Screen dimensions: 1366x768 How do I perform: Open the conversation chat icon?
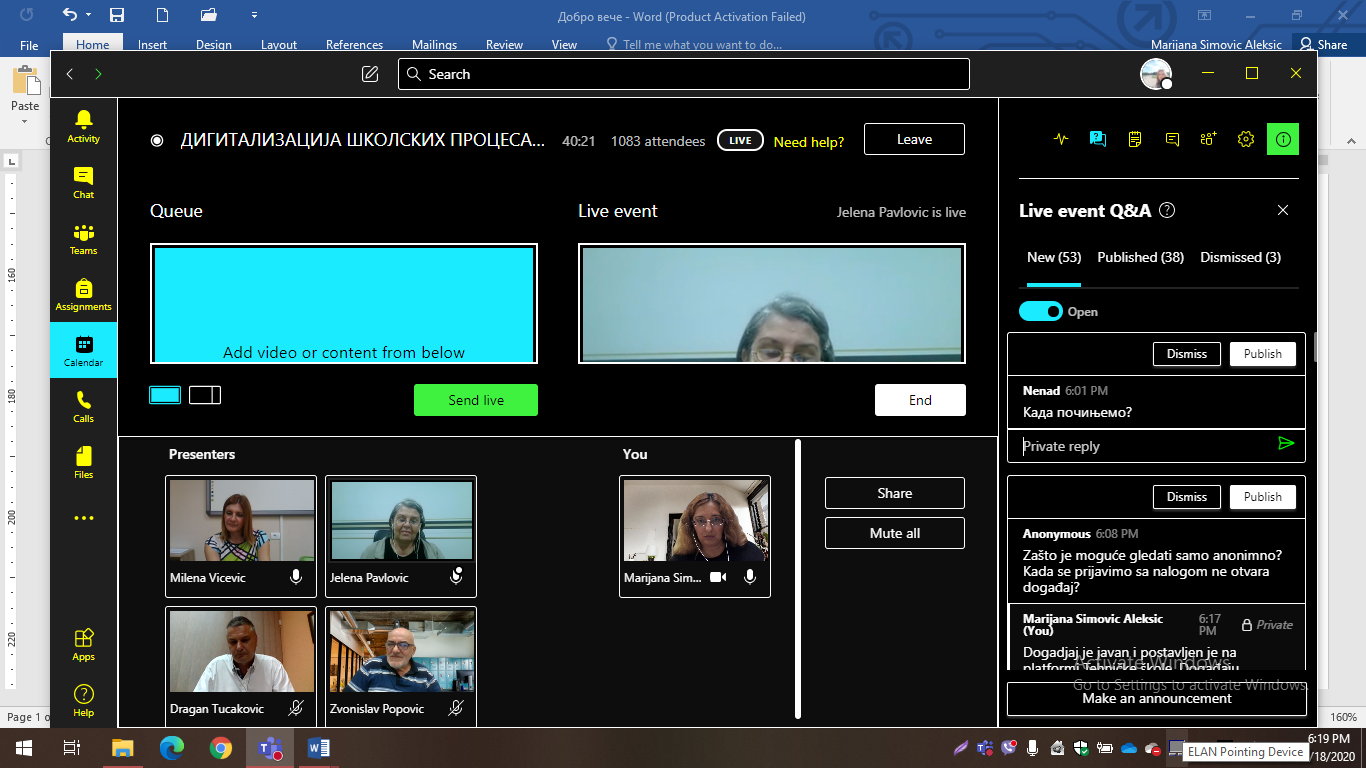coord(1172,140)
